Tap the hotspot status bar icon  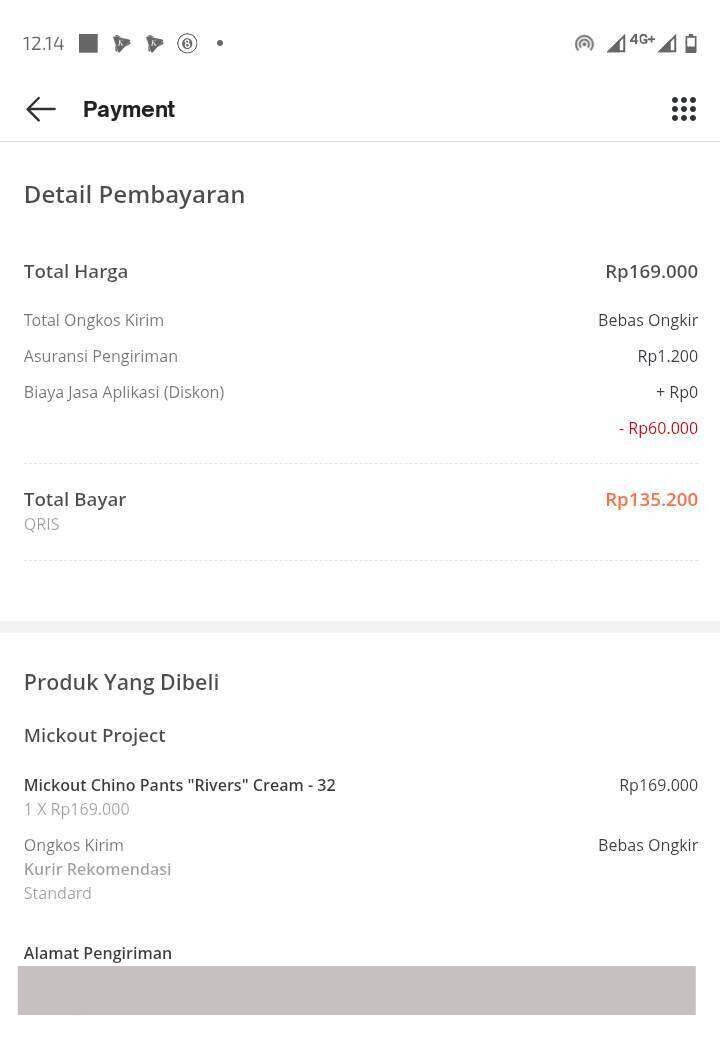point(584,43)
